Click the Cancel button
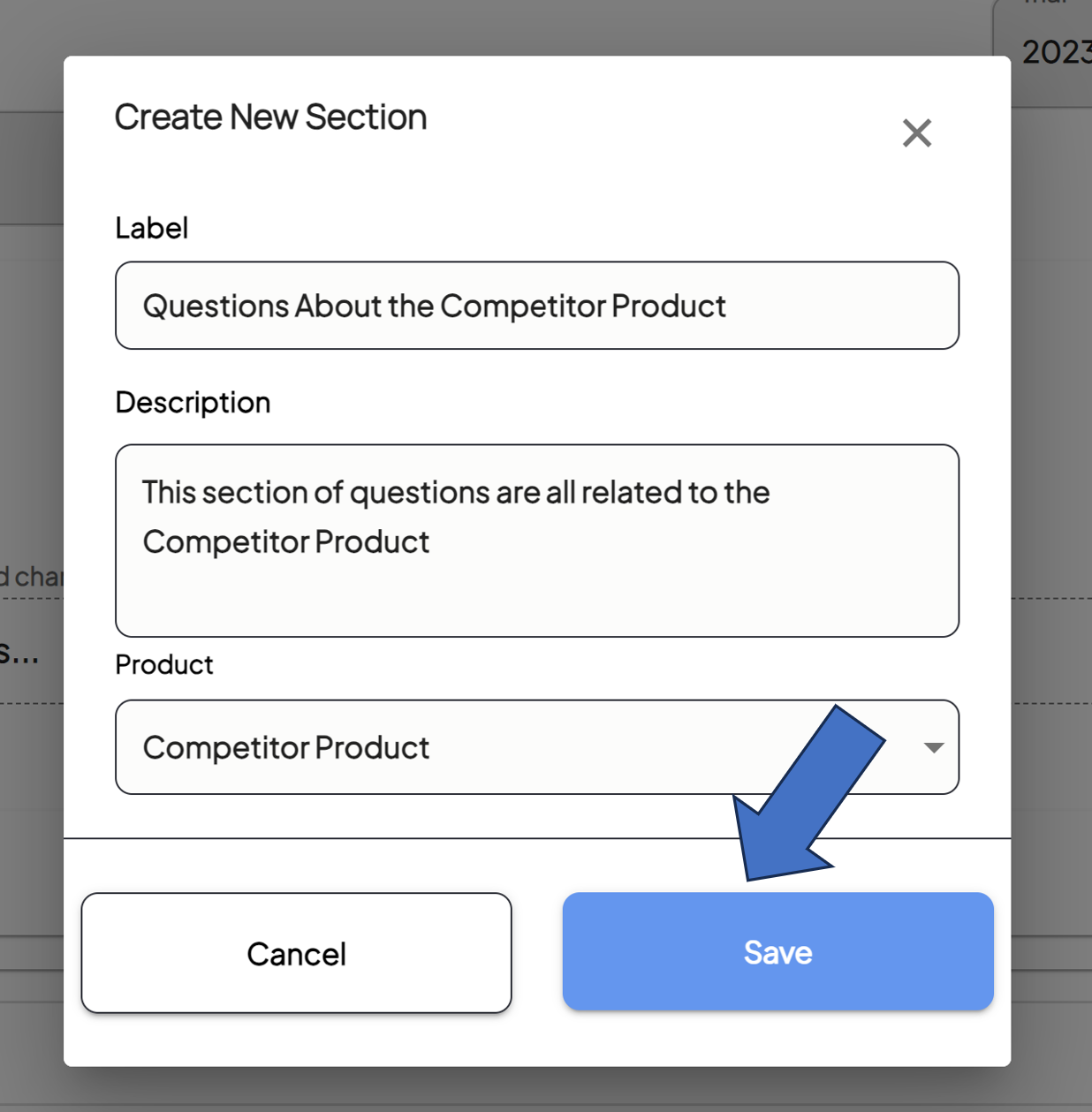Image resolution: width=1092 pixels, height=1112 pixels. (297, 953)
